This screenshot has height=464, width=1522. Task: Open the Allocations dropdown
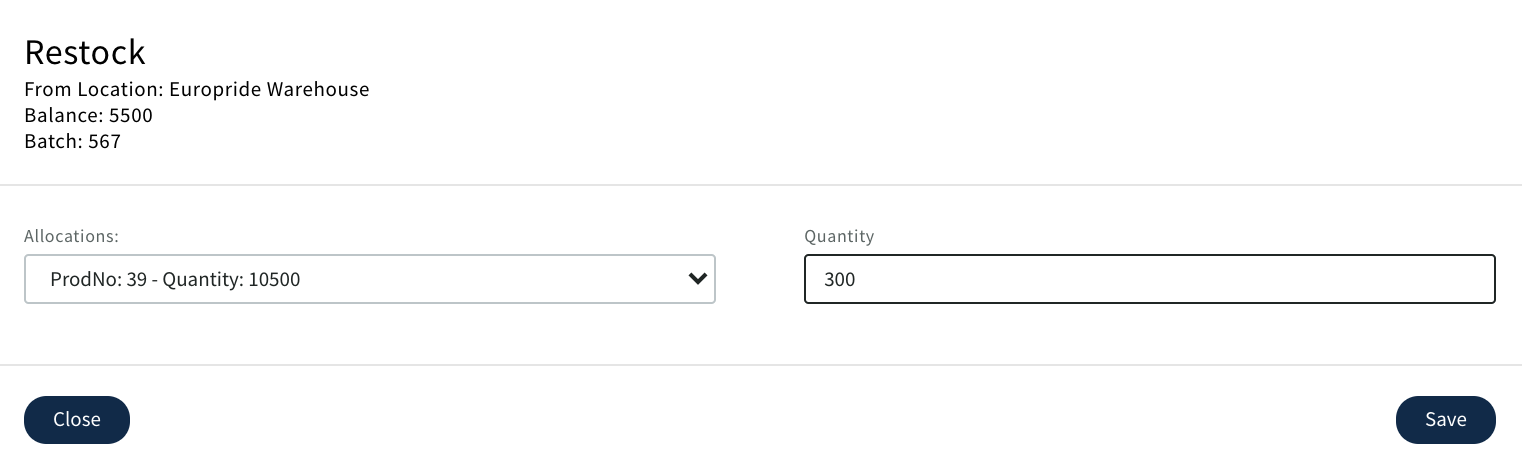point(369,279)
